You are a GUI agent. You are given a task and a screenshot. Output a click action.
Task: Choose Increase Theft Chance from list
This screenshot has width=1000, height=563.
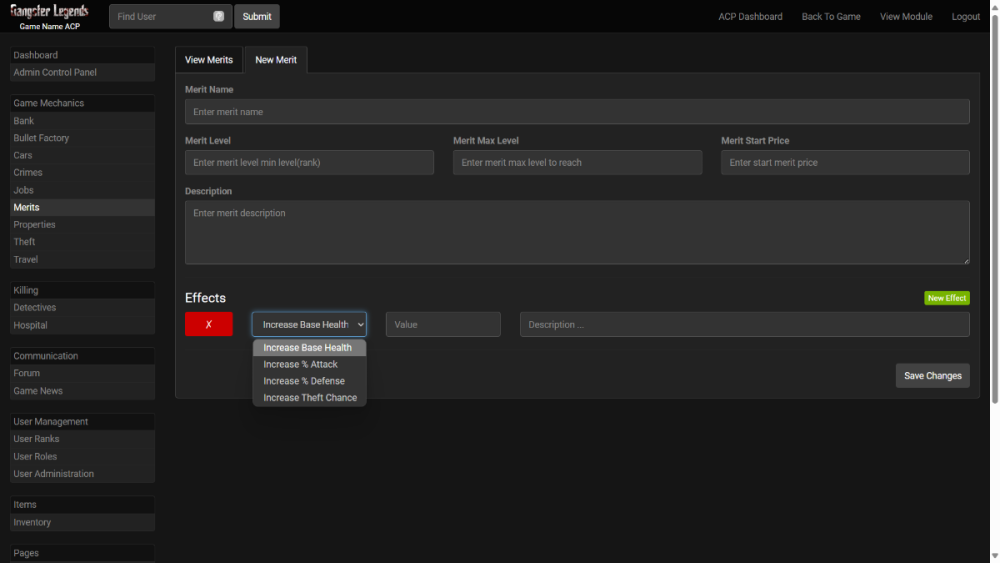click(x=310, y=398)
